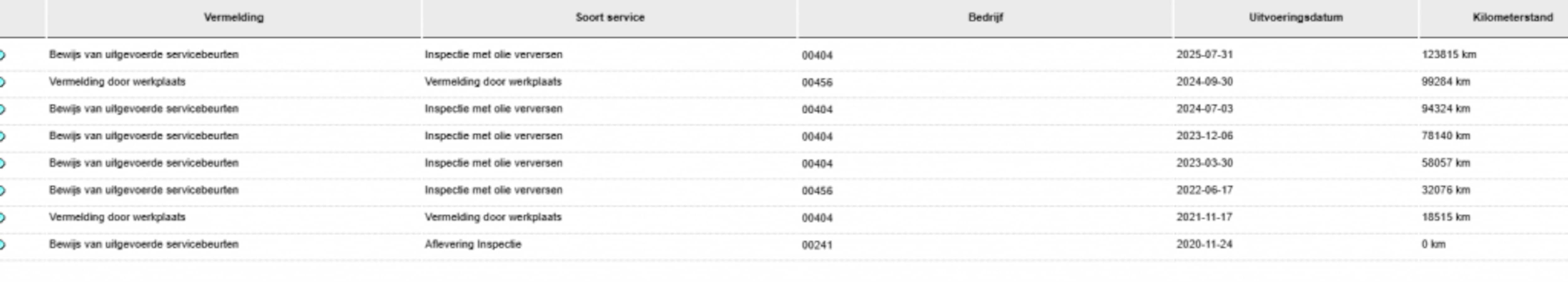This screenshot has width=1568, height=282.
Task: Select the 0 km mileage cell
Action: coord(1433,244)
